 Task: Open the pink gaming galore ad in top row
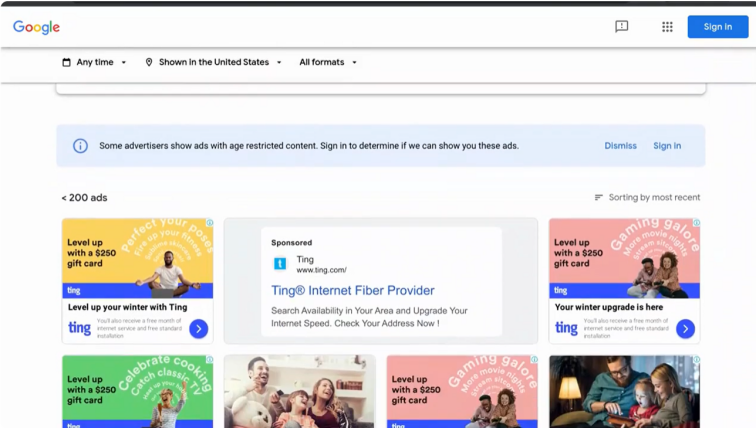point(624,281)
